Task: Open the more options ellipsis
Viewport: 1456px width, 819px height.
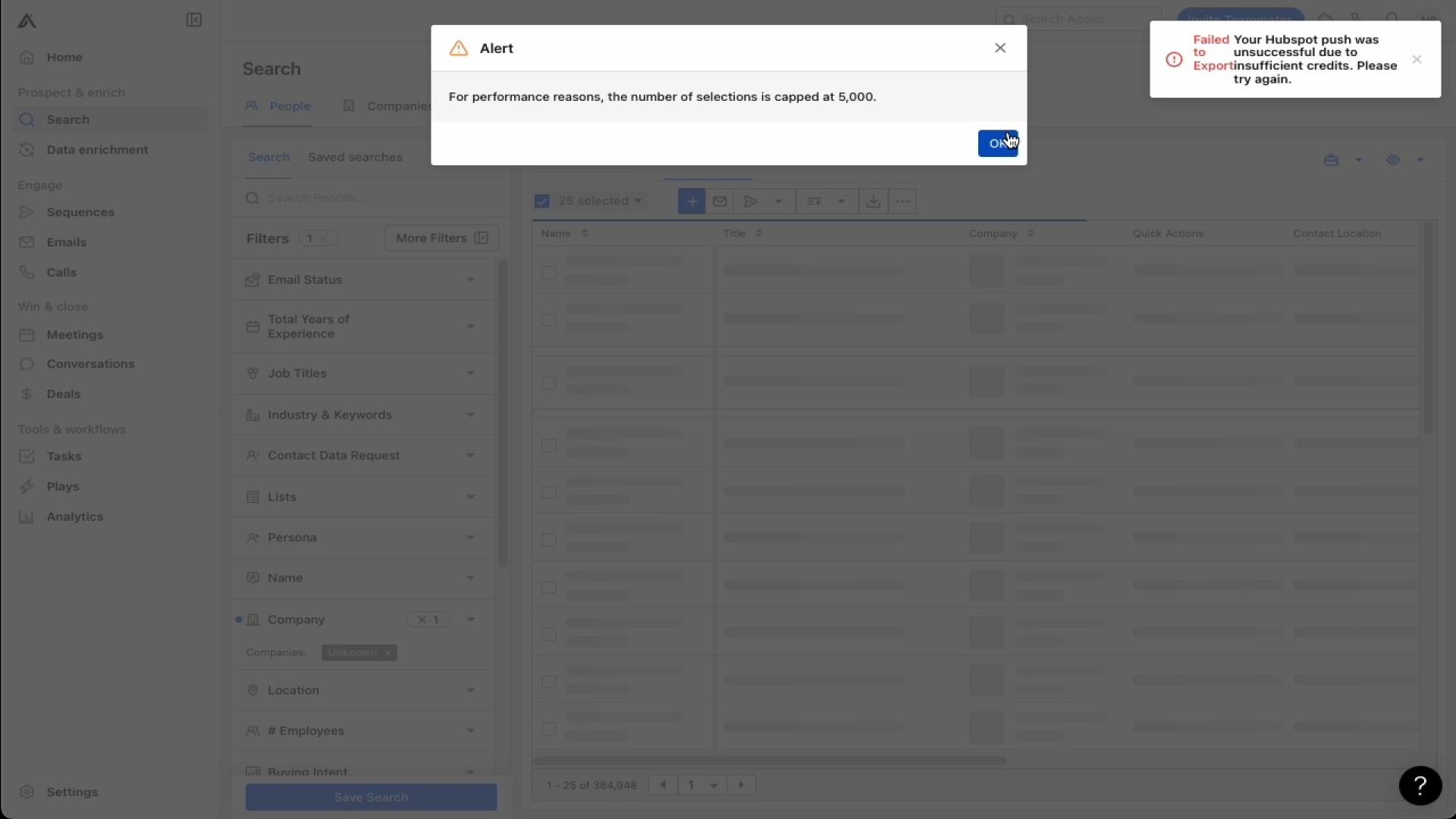Action: pos(902,201)
